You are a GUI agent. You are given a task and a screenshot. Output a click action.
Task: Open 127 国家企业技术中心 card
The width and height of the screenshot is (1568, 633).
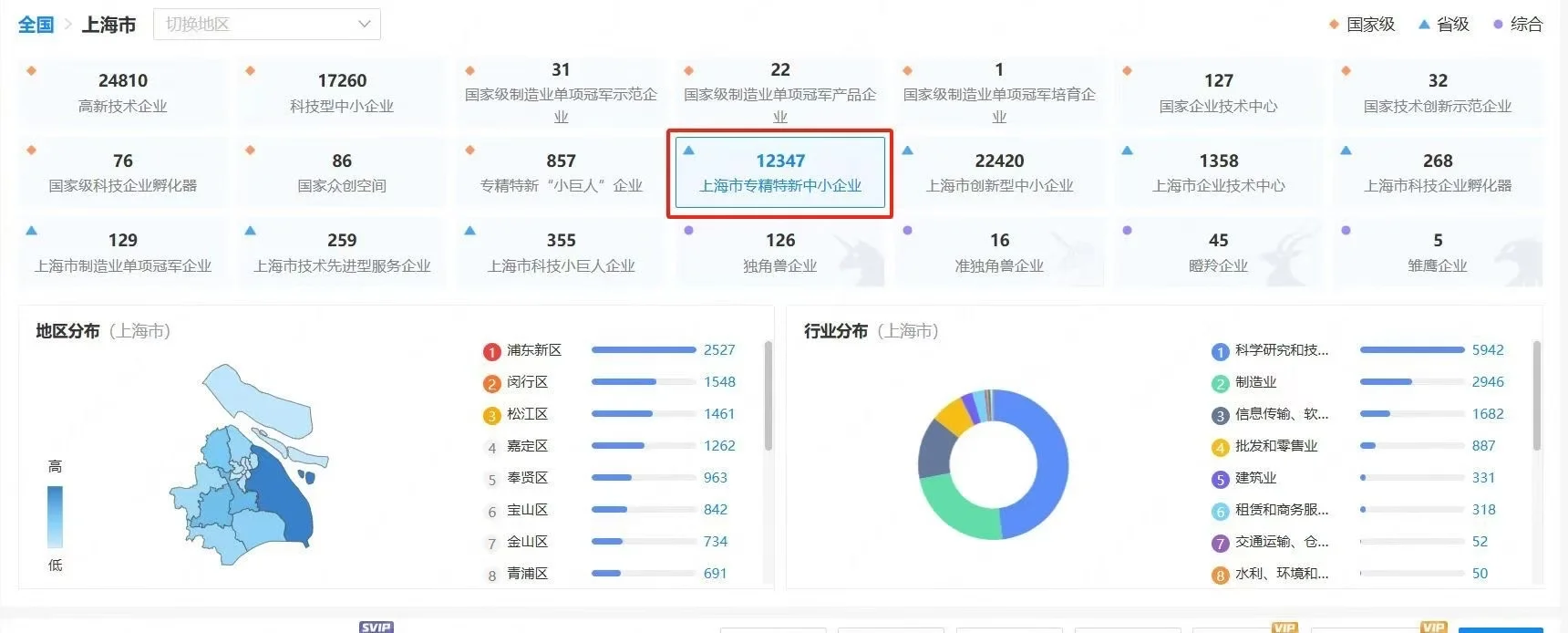click(x=1219, y=92)
